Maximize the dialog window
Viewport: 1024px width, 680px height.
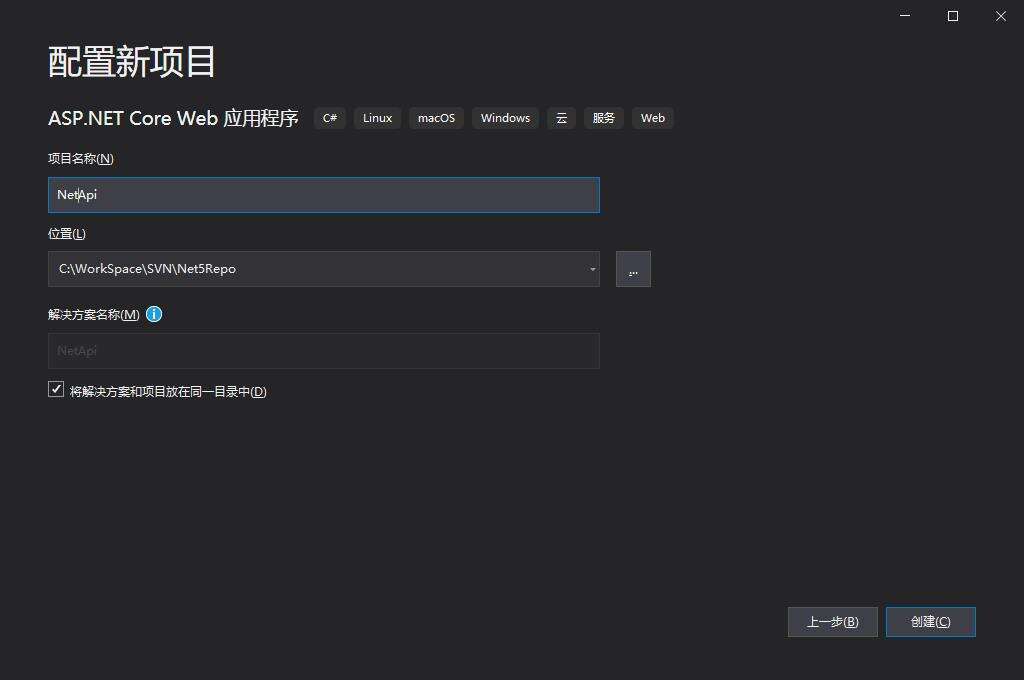(953, 16)
